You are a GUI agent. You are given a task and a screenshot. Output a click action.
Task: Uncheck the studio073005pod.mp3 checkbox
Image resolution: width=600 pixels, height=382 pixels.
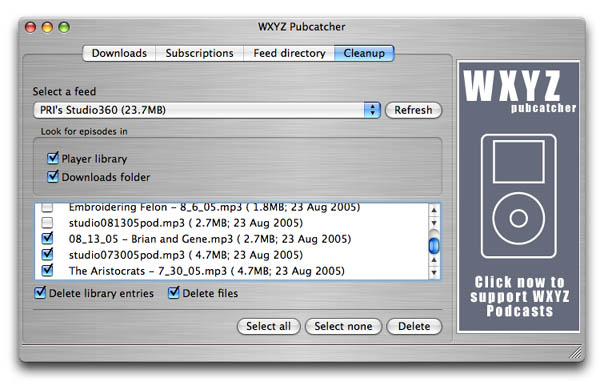click(47, 254)
